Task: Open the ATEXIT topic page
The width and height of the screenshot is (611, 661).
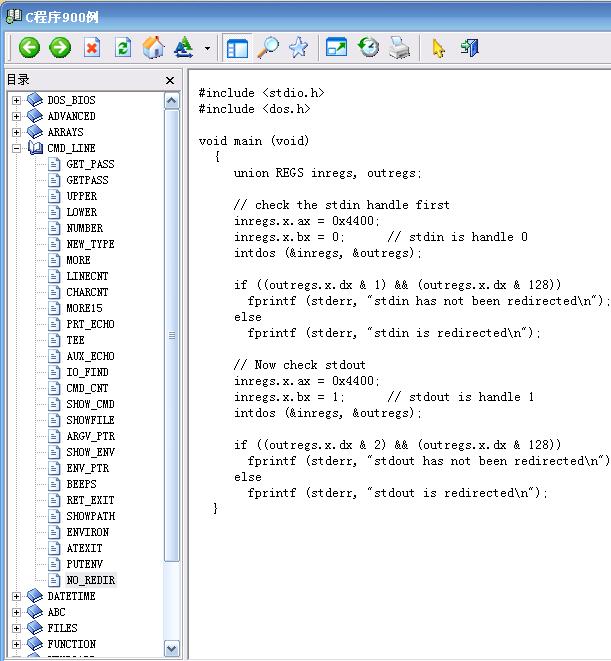Action: pyautogui.click(x=84, y=548)
